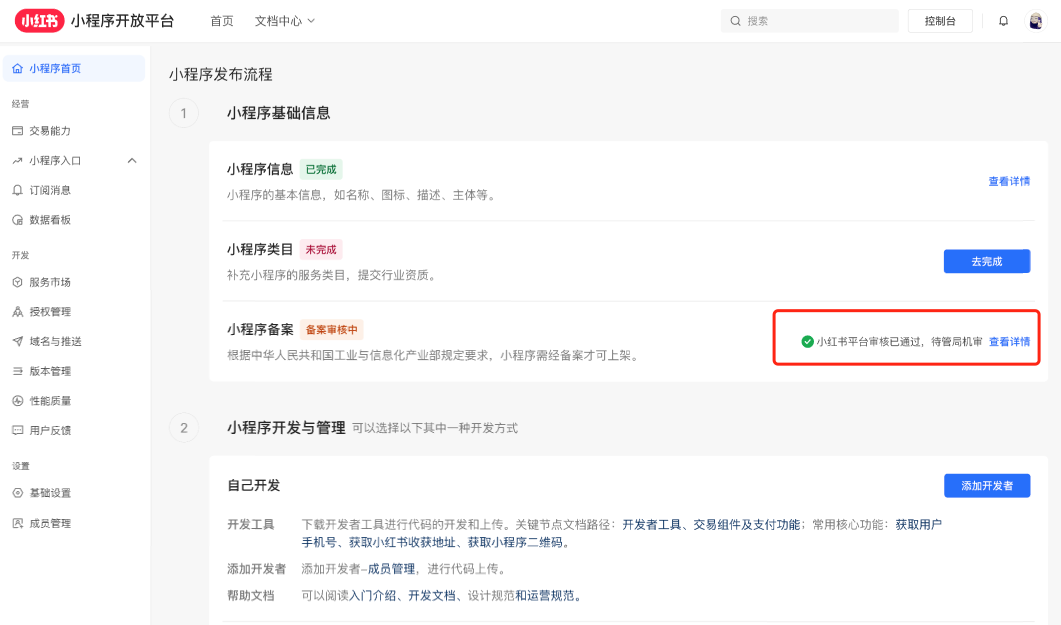
Task: Select the 订阅消息 bell icon
Action: pyautogui.click(x=17, y=190)
